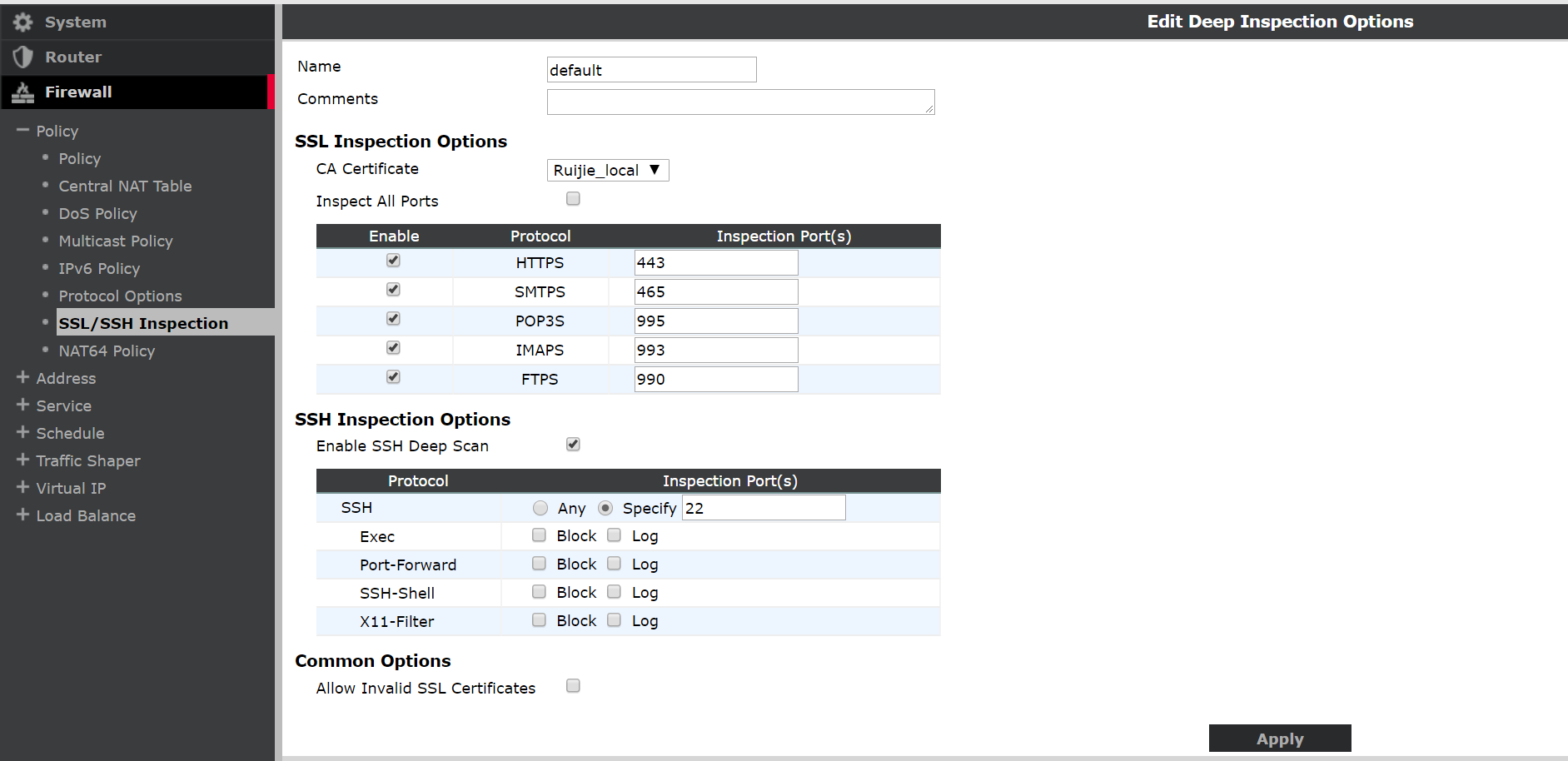Open NAT64 Policy menu item

pos(107,351)
